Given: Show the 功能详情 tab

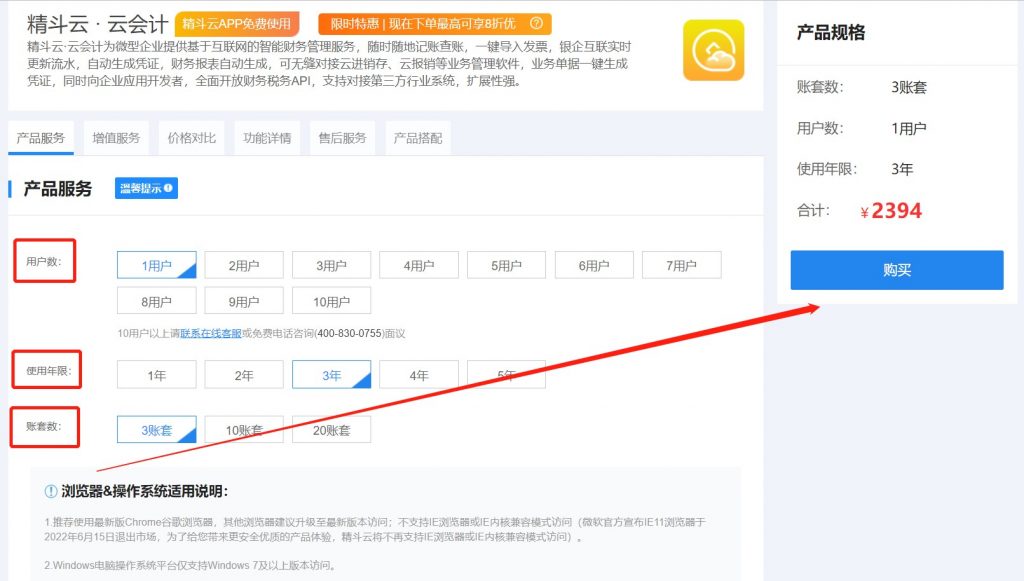Looking at the screenshot, I should [x=267, y=138].
